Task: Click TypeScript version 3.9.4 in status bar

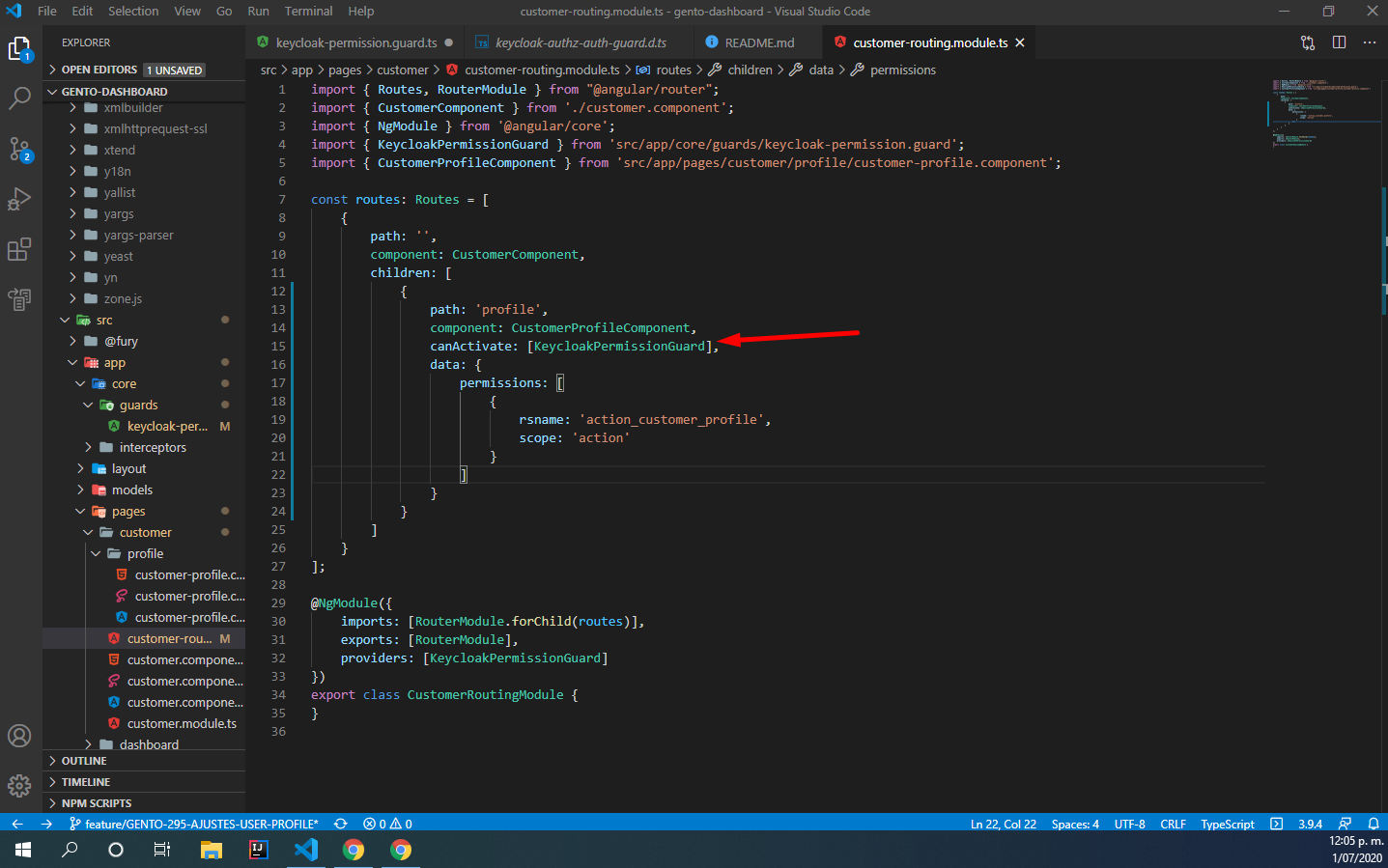Action: pos(1310,824)
